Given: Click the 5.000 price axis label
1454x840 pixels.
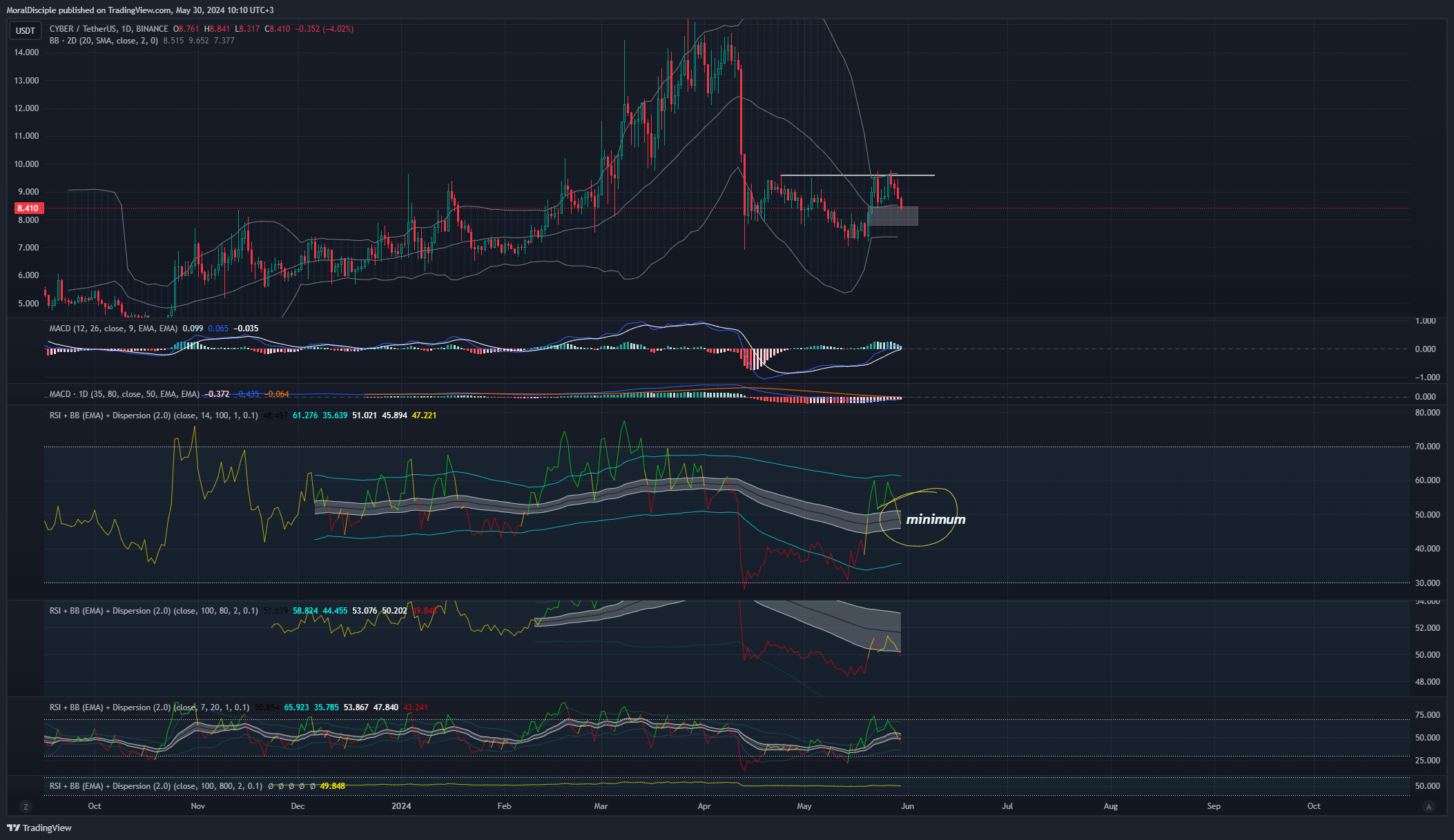Looking at the screenshot, I should (x=28, y=304).
